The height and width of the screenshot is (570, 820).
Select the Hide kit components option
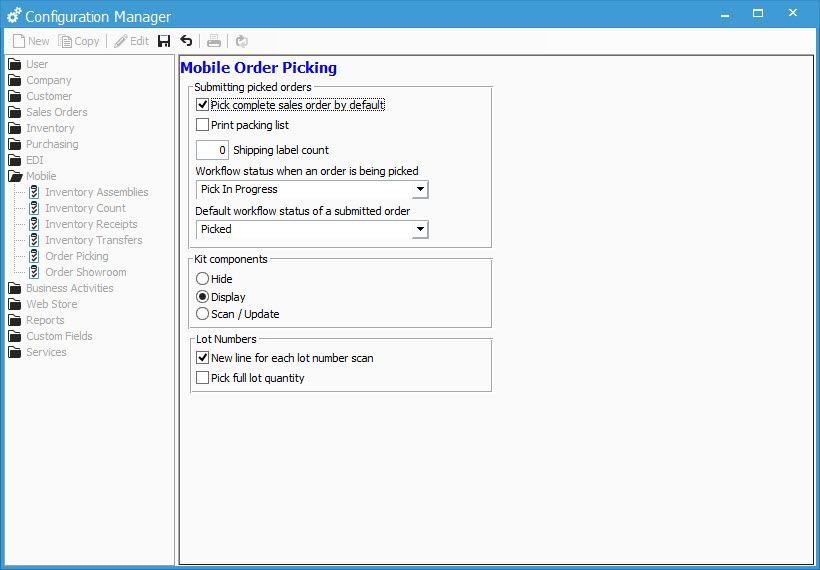(x=202, y=279)
